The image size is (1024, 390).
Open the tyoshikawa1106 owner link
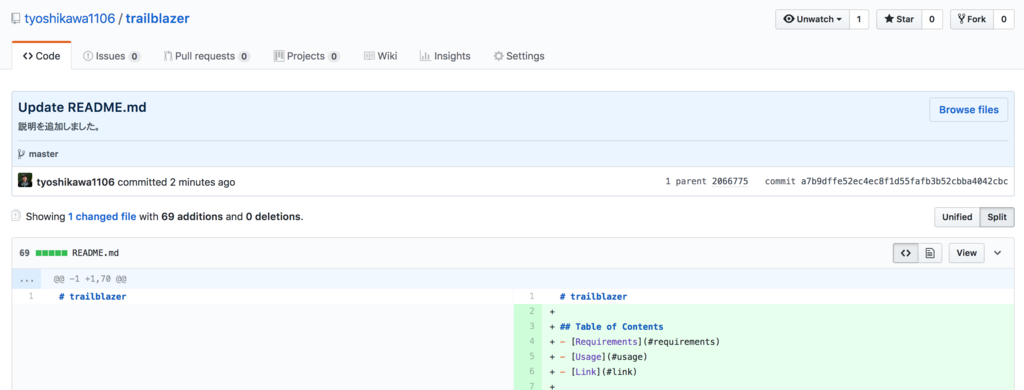[69, 18]
